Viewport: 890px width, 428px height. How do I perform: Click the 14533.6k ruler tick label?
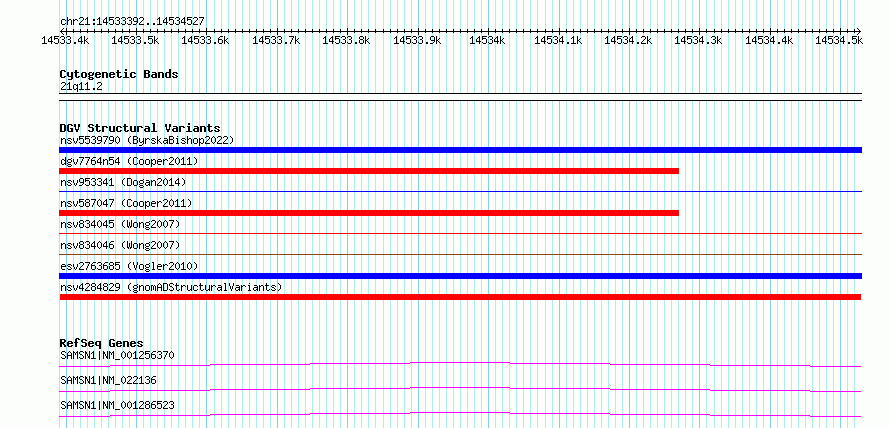coord(205,40)
